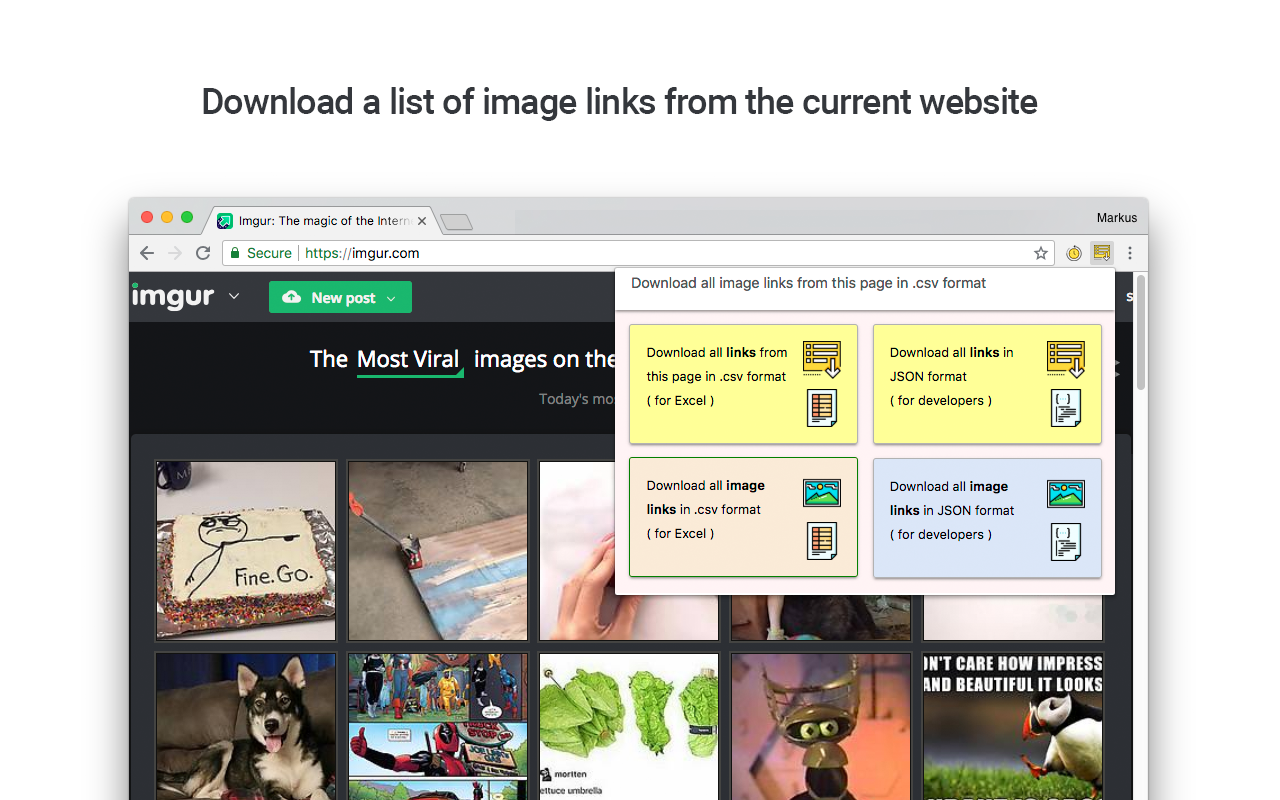The height and width of the screenshot is (800, 1280).
Task: Download all image links in .csv format
Action: tap(743, 517)
